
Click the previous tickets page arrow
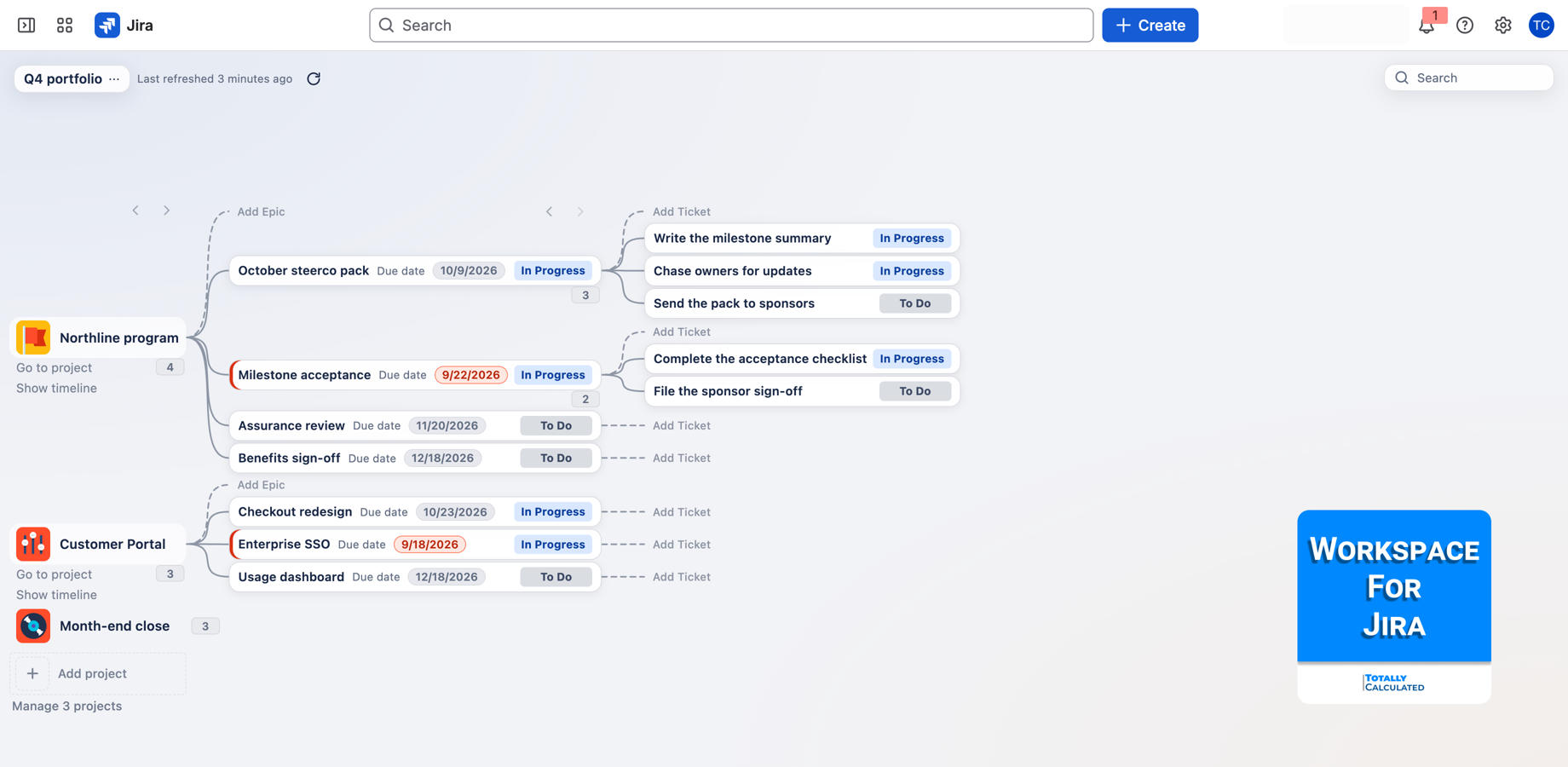click(550, 211)
